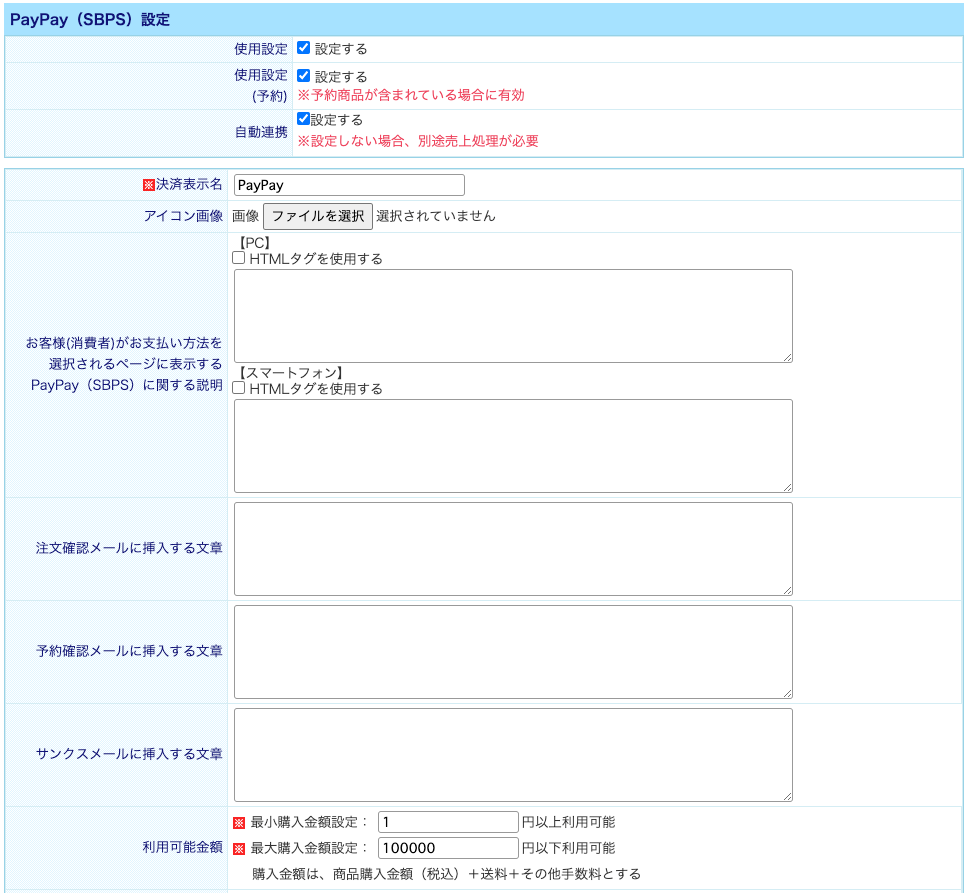
Task: Click the 自動連携 label
Action: (261, 132)
